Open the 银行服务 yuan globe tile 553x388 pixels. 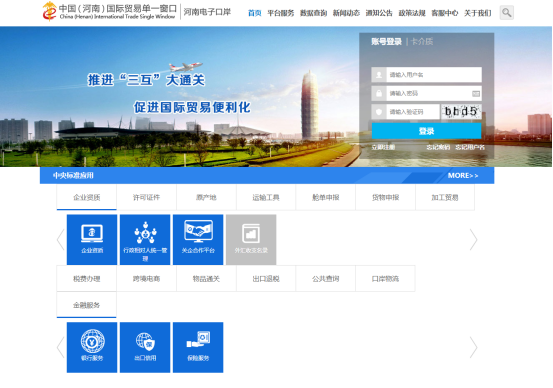pos(92,347)
